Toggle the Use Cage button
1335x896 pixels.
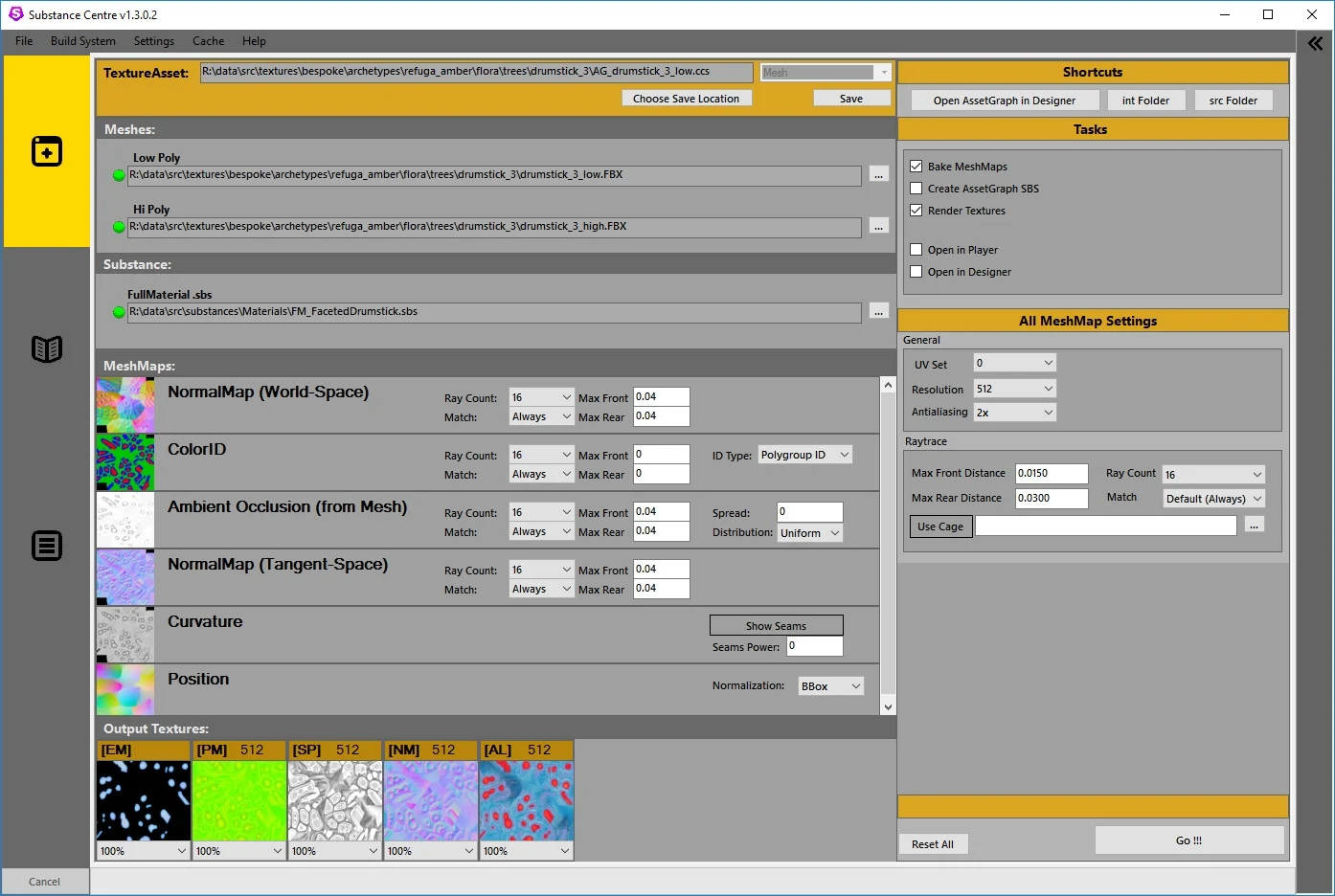940,526
